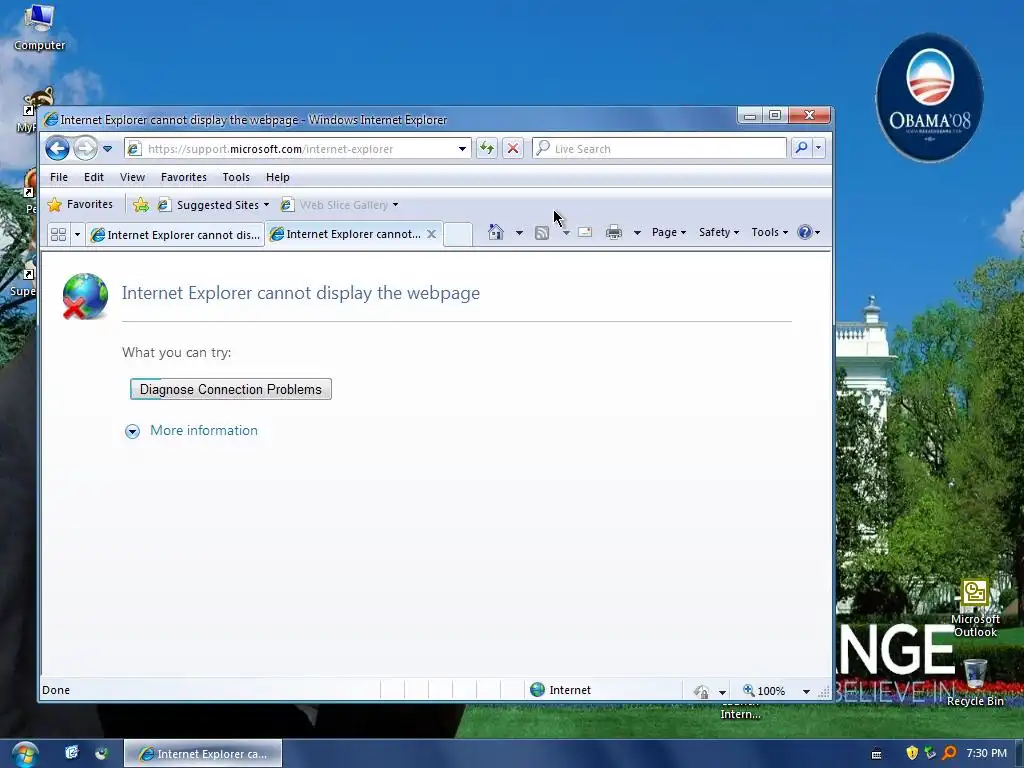This screenshot has height=768, width=1024.
Task: Expand Home button dropdown arrow
Action: click(x=519, y=232)
